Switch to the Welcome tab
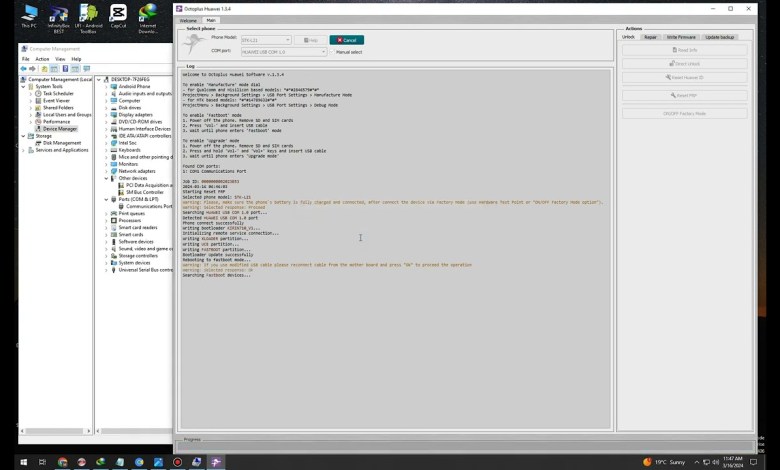780x470 pixels. [x=188, y=20]
